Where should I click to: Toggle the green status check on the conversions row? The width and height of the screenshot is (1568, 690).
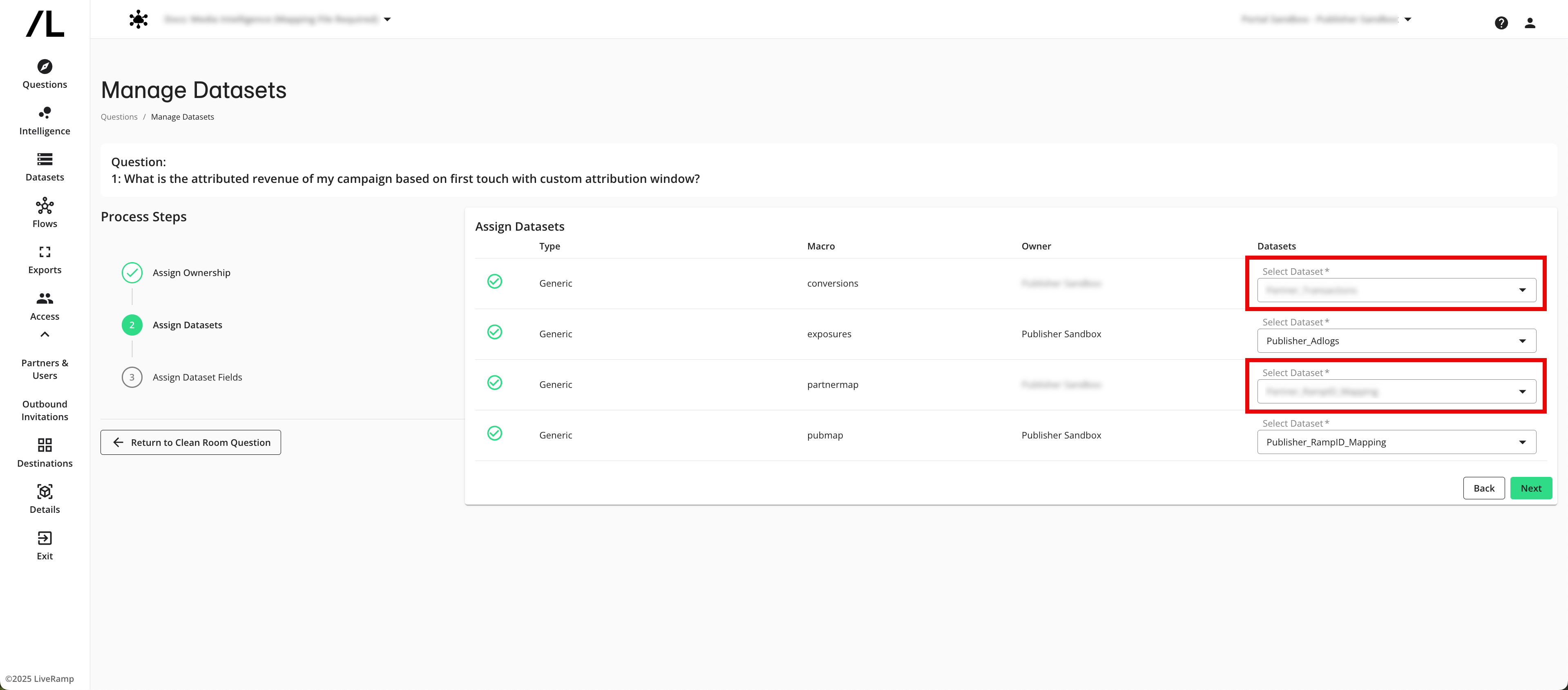click(495, 281)
